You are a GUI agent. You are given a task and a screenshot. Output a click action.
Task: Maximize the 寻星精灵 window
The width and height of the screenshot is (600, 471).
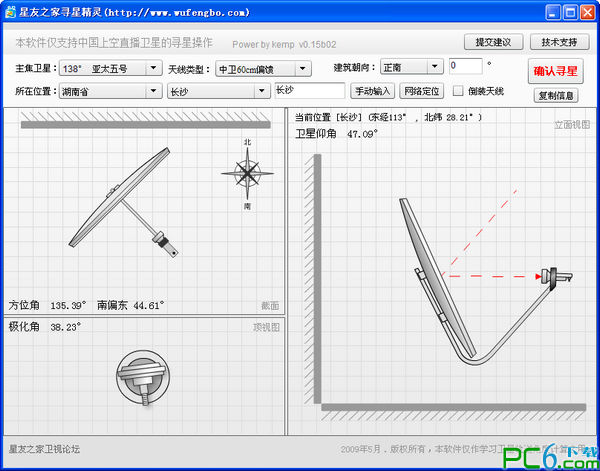[x=570, y=12]
